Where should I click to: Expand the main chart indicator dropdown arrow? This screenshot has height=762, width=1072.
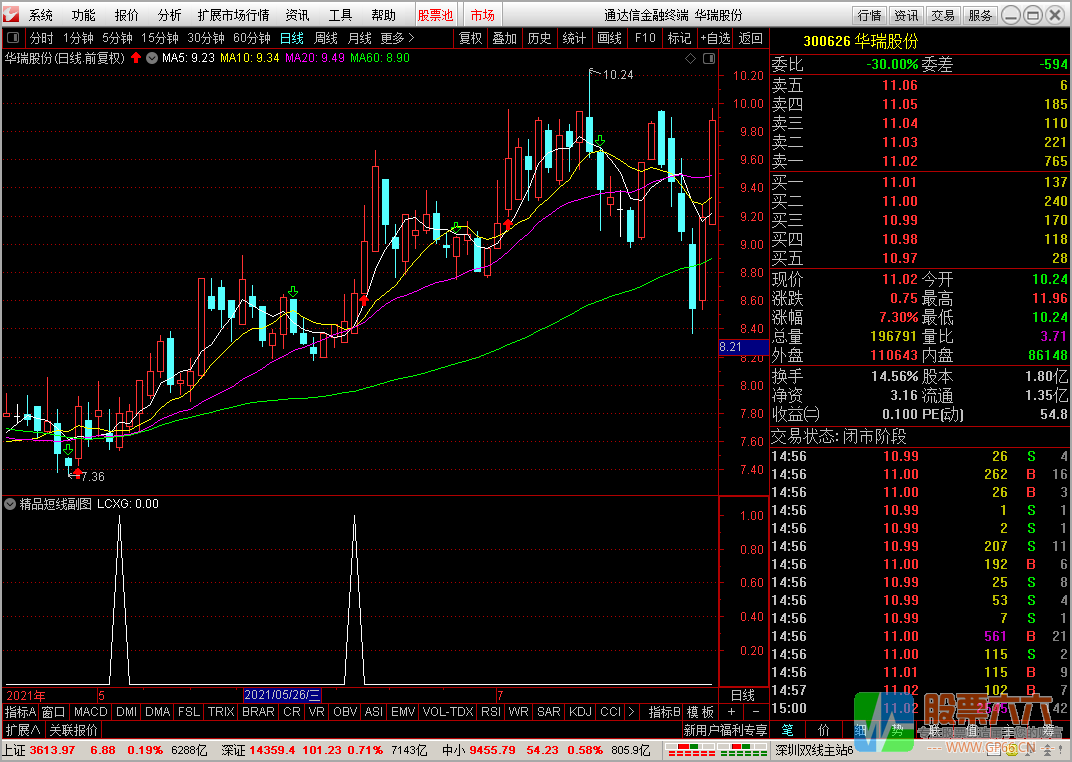(x=152, y=58)
